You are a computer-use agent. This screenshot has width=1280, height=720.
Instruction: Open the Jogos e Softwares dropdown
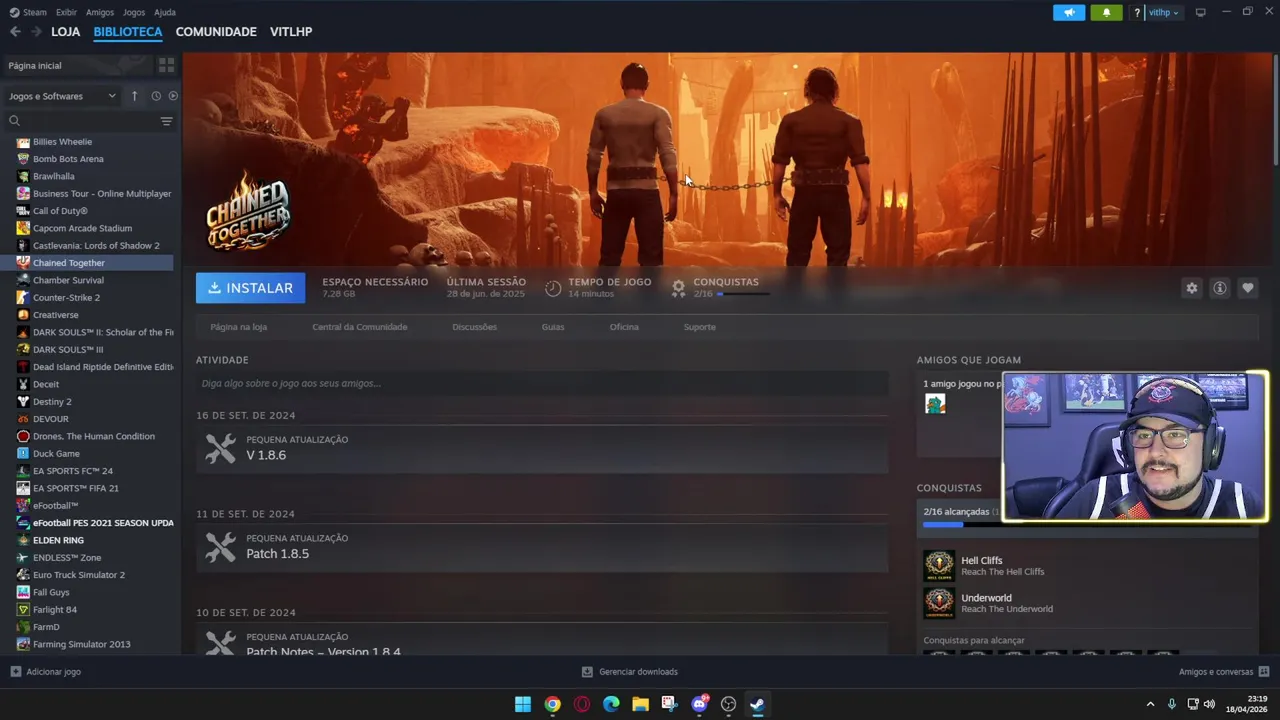62,96
